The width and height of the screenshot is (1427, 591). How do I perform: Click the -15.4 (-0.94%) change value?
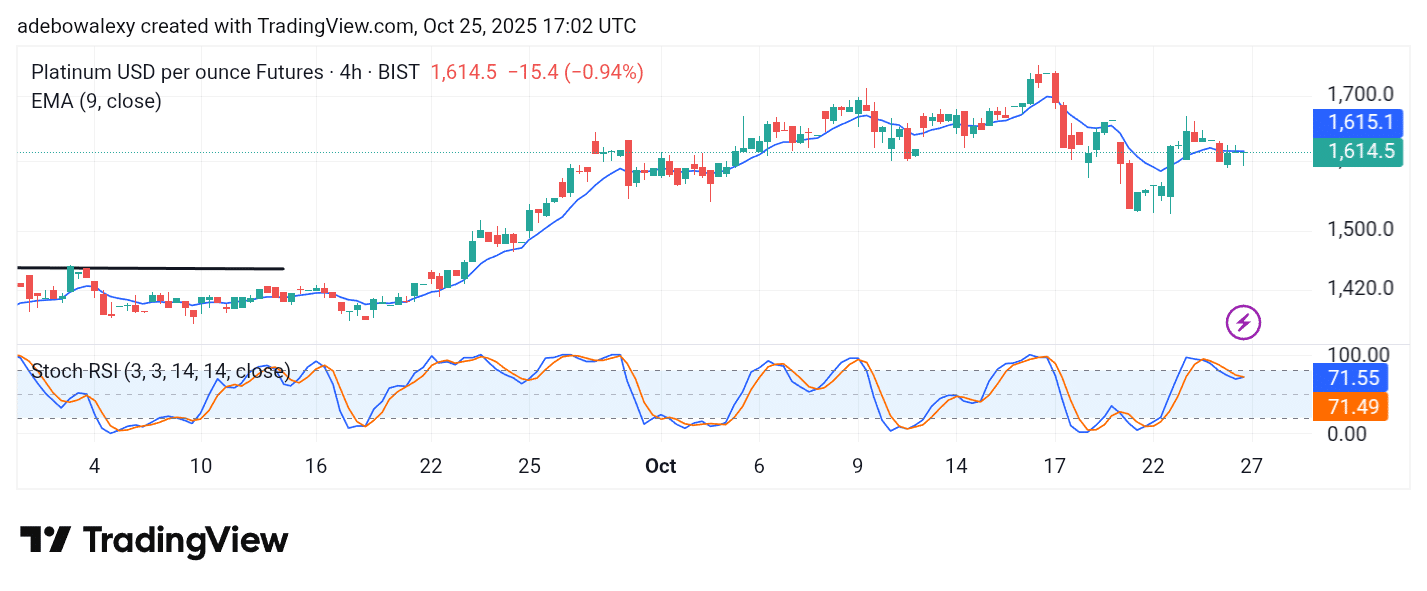pyautogui.click(x=575, y=72)
